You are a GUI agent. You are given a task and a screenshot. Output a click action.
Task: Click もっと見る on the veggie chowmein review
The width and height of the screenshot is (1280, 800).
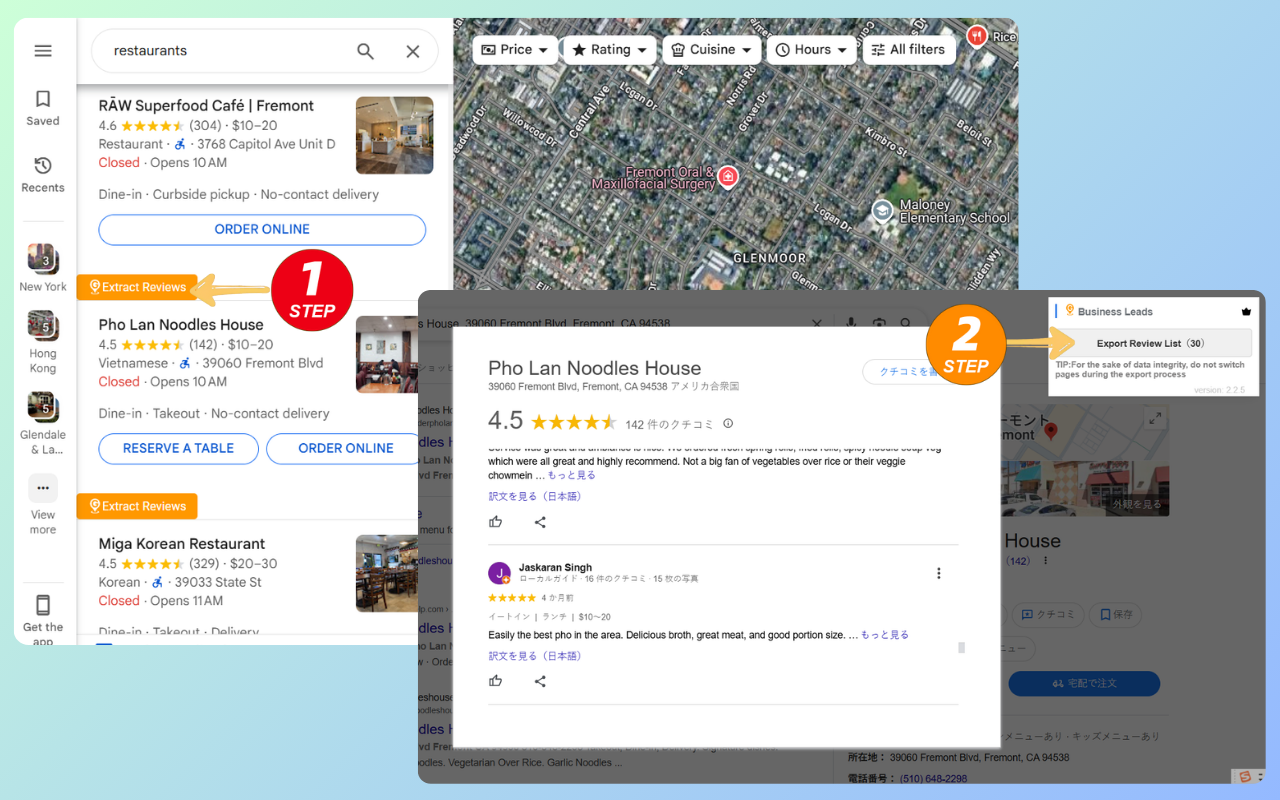tap(571, 476)
